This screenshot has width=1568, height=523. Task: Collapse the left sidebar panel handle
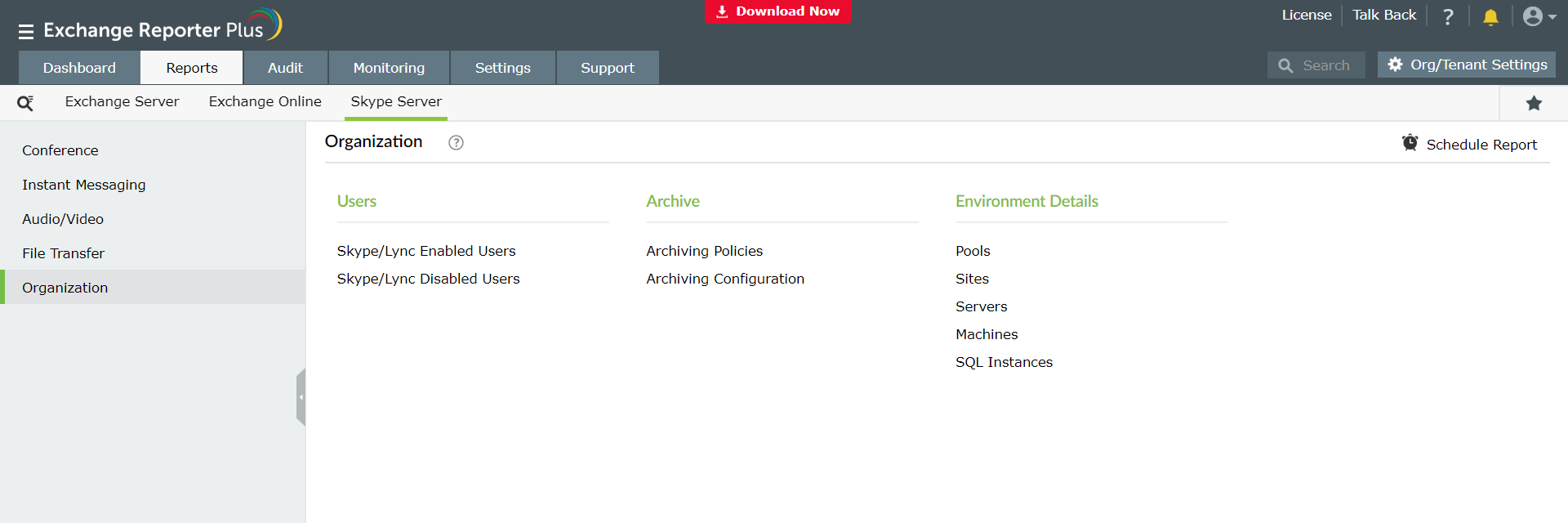301,397
